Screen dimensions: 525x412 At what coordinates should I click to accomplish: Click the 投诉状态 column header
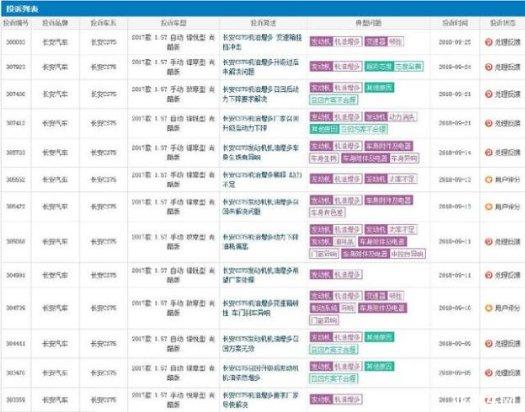tap(503, 23)
